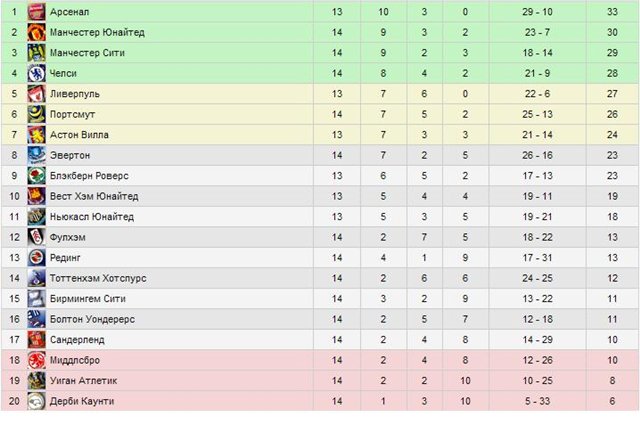Viewport: 640px width, 441px height.
Task: Click the Everton crest icon
Action: click(36, 155)
